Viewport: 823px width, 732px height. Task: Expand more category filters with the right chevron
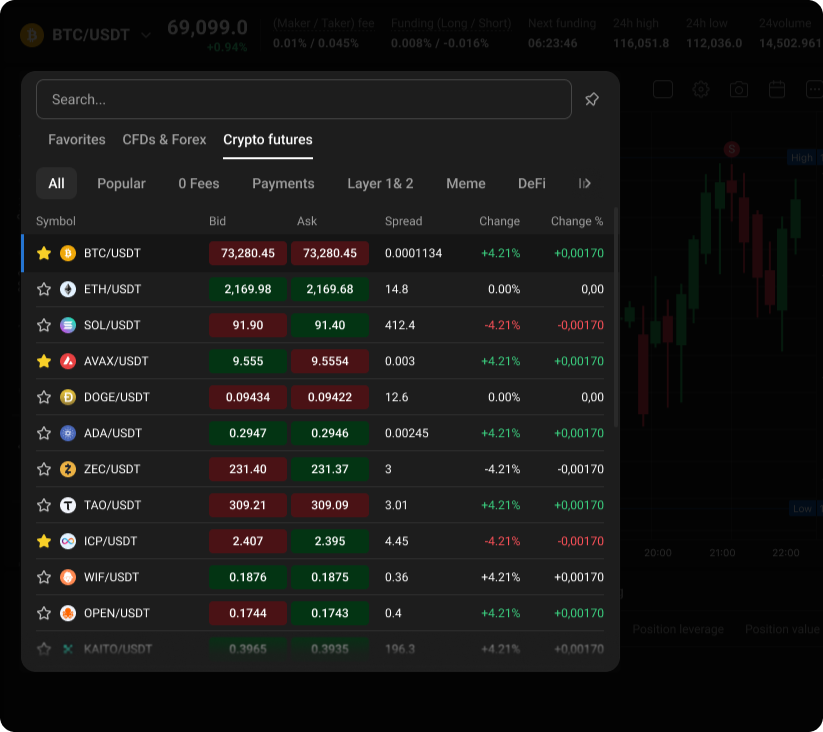585,183
